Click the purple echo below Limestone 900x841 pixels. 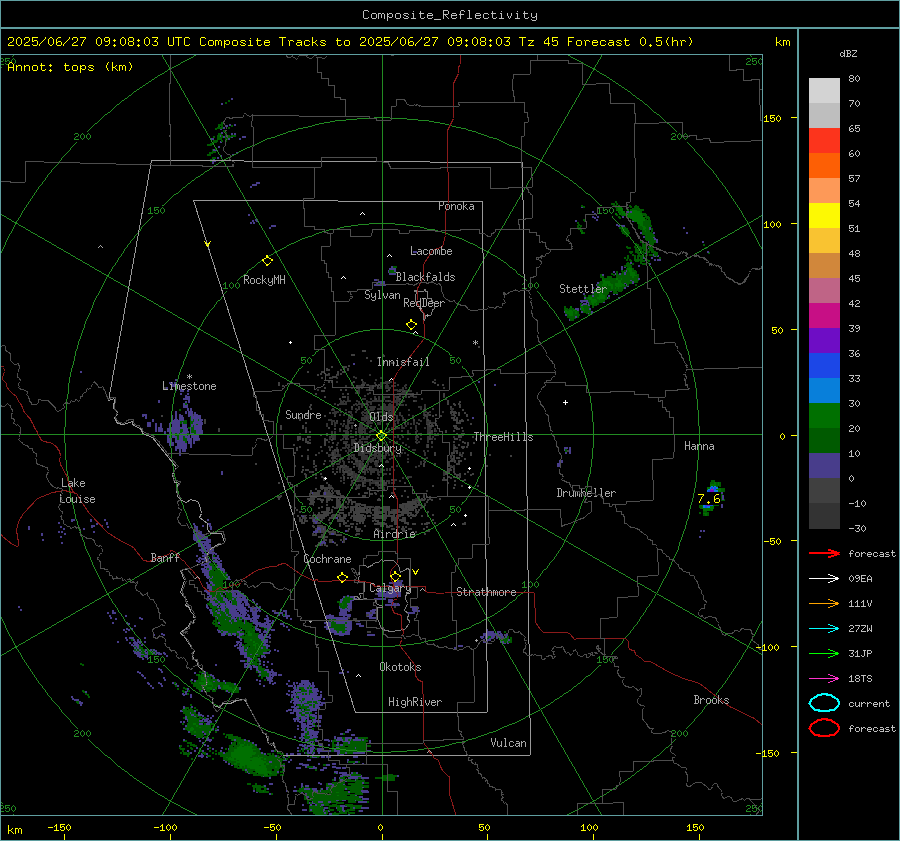(x=184, y=427)
